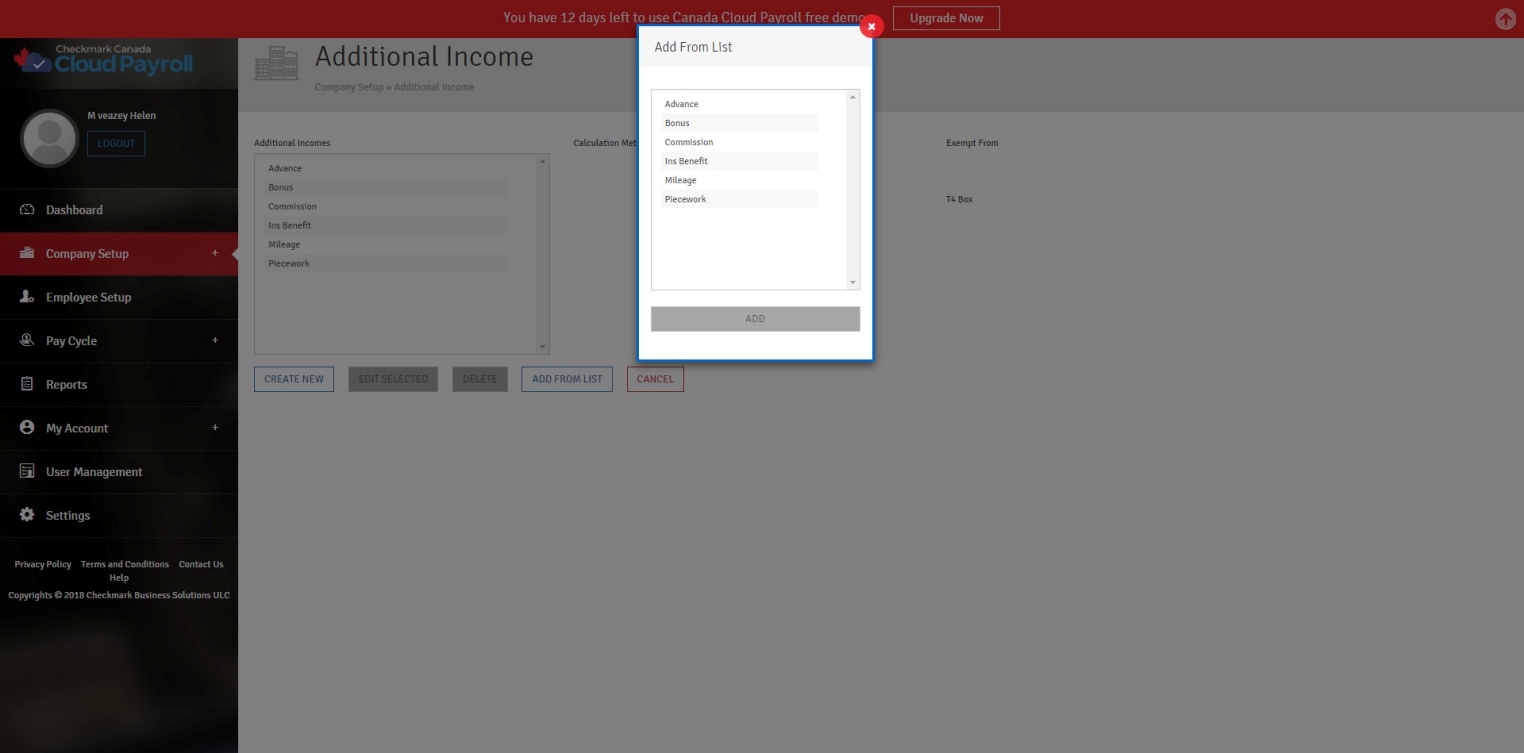Select Mileage in the dialog list
The width and height of the screenshot is (1524, 753).
click(x=681, y=180)
